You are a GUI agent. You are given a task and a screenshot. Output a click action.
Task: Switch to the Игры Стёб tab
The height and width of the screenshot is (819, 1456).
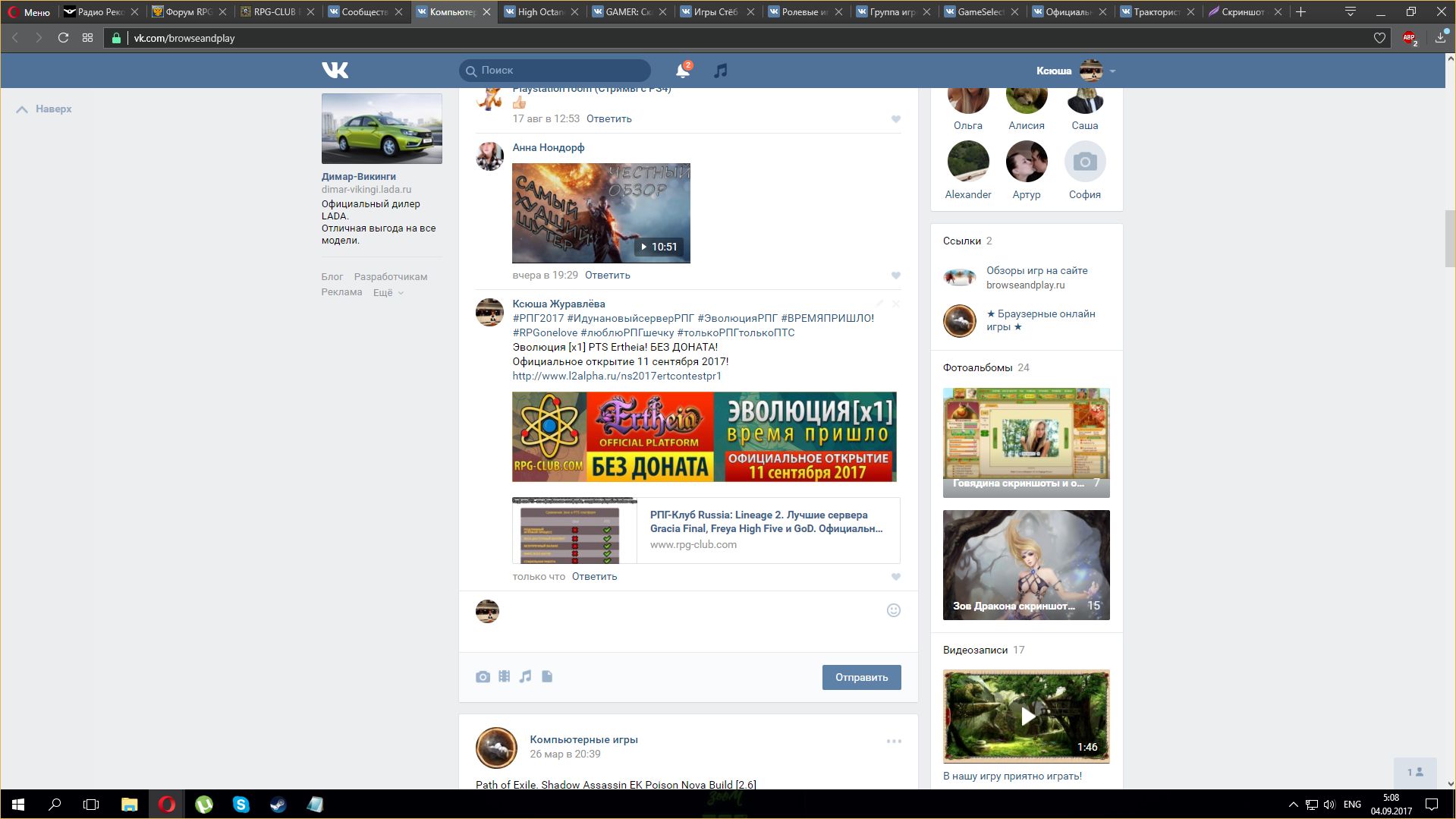click(718, 11)
